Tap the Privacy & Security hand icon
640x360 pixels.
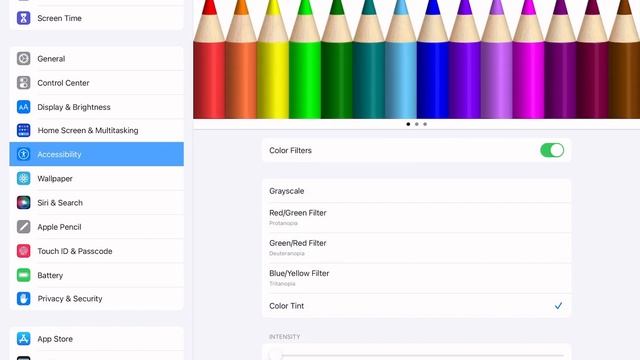point(23,298)
